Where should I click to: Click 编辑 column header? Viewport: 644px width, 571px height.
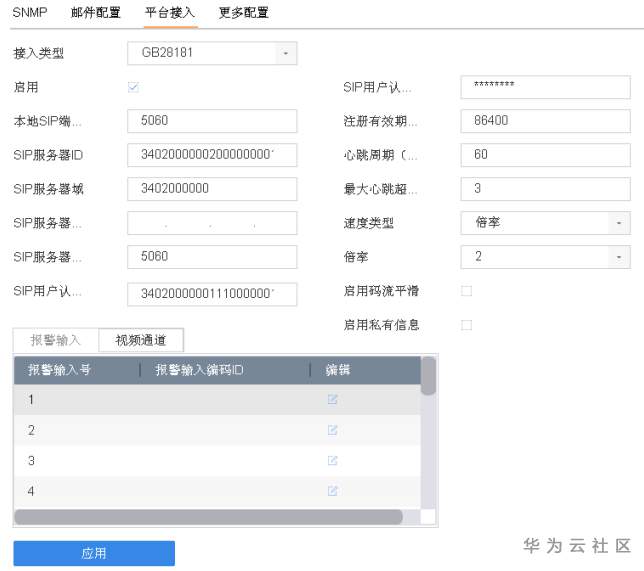point(366,370)
